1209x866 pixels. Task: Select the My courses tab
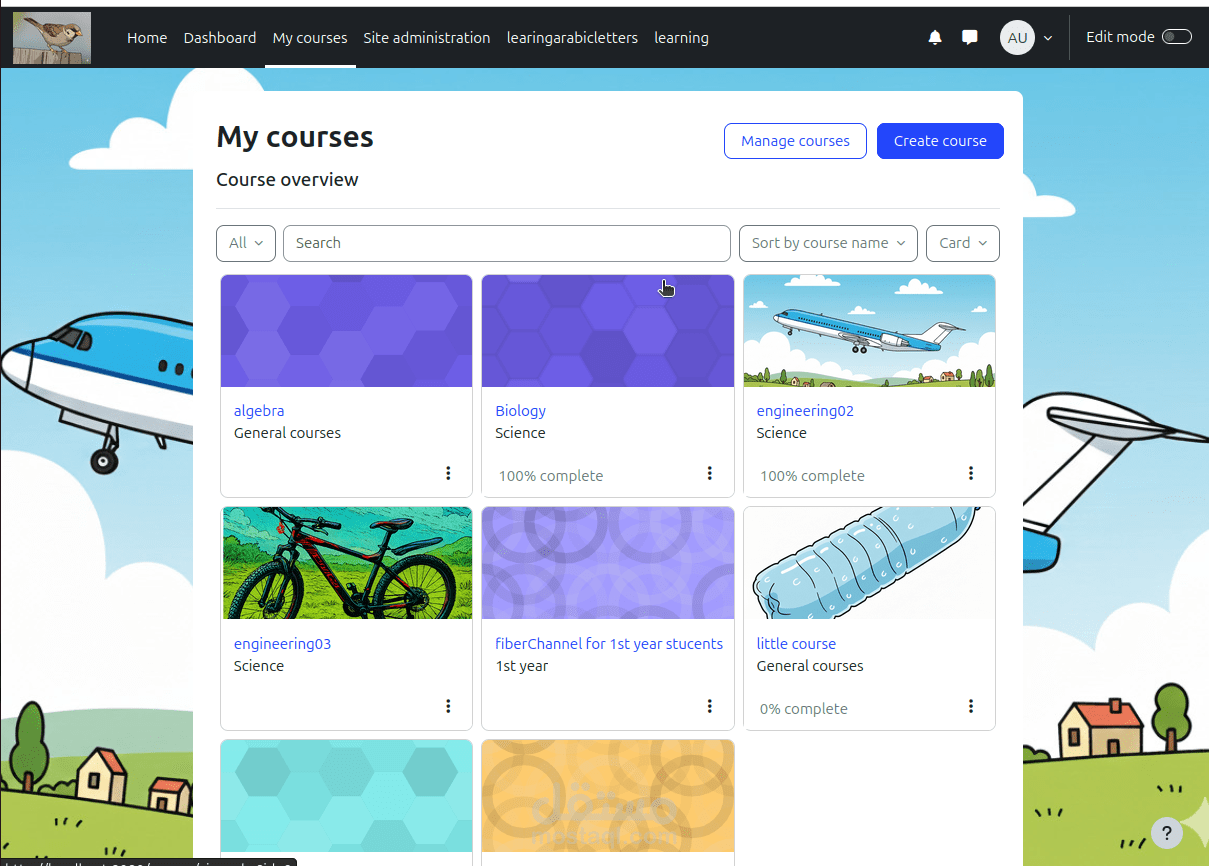point(310,38)
